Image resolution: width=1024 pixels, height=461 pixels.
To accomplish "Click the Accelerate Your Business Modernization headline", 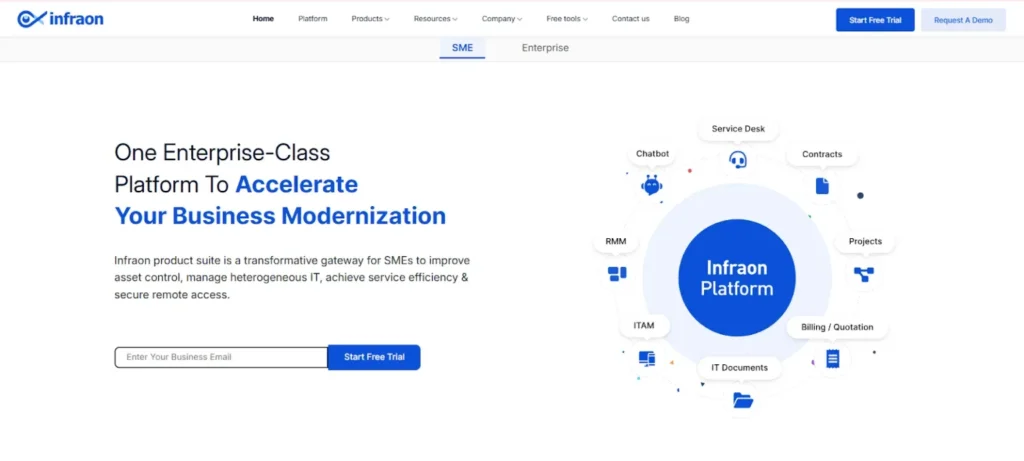I will 281,200.
